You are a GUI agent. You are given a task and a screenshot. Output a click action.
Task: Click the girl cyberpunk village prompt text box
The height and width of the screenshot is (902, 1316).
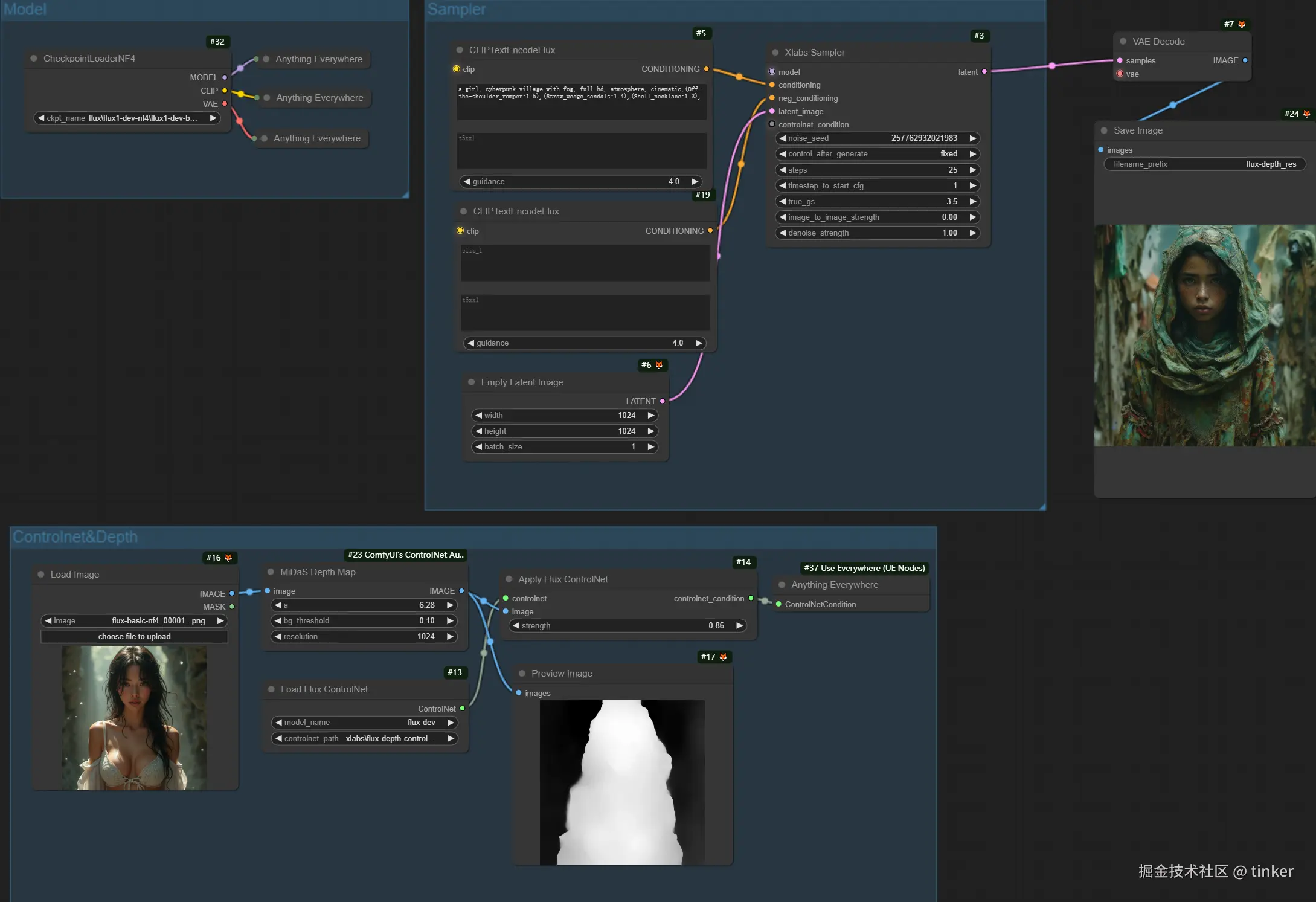580,100
